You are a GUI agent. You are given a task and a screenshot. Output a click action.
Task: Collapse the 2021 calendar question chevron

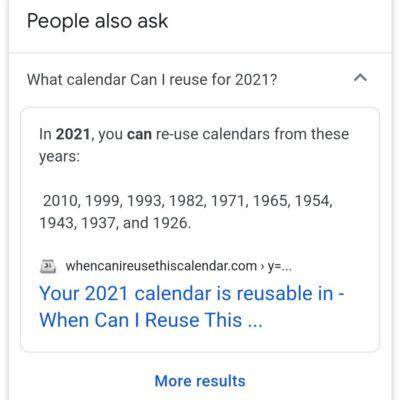tap(360, 78)
